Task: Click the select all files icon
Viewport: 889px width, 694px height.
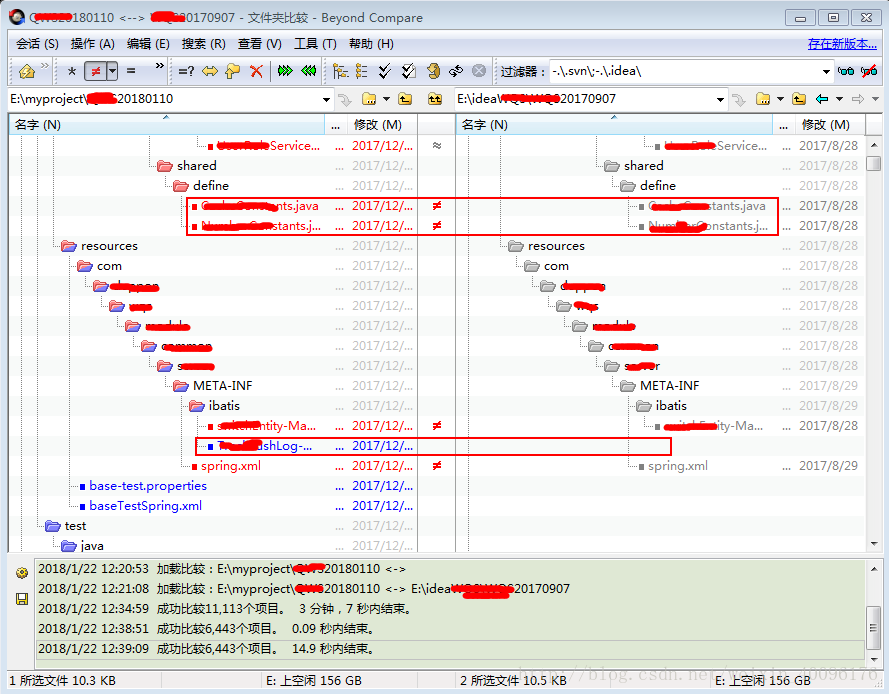Action: pos(408,71)
